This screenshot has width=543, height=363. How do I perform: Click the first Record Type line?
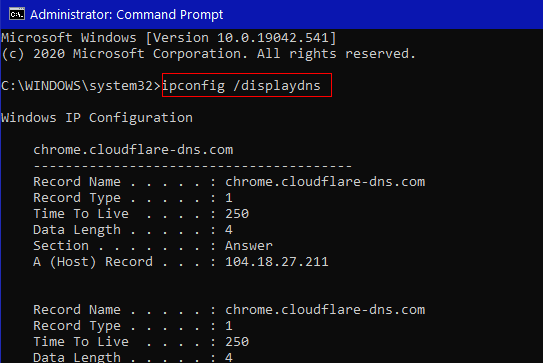coord(133,198)
